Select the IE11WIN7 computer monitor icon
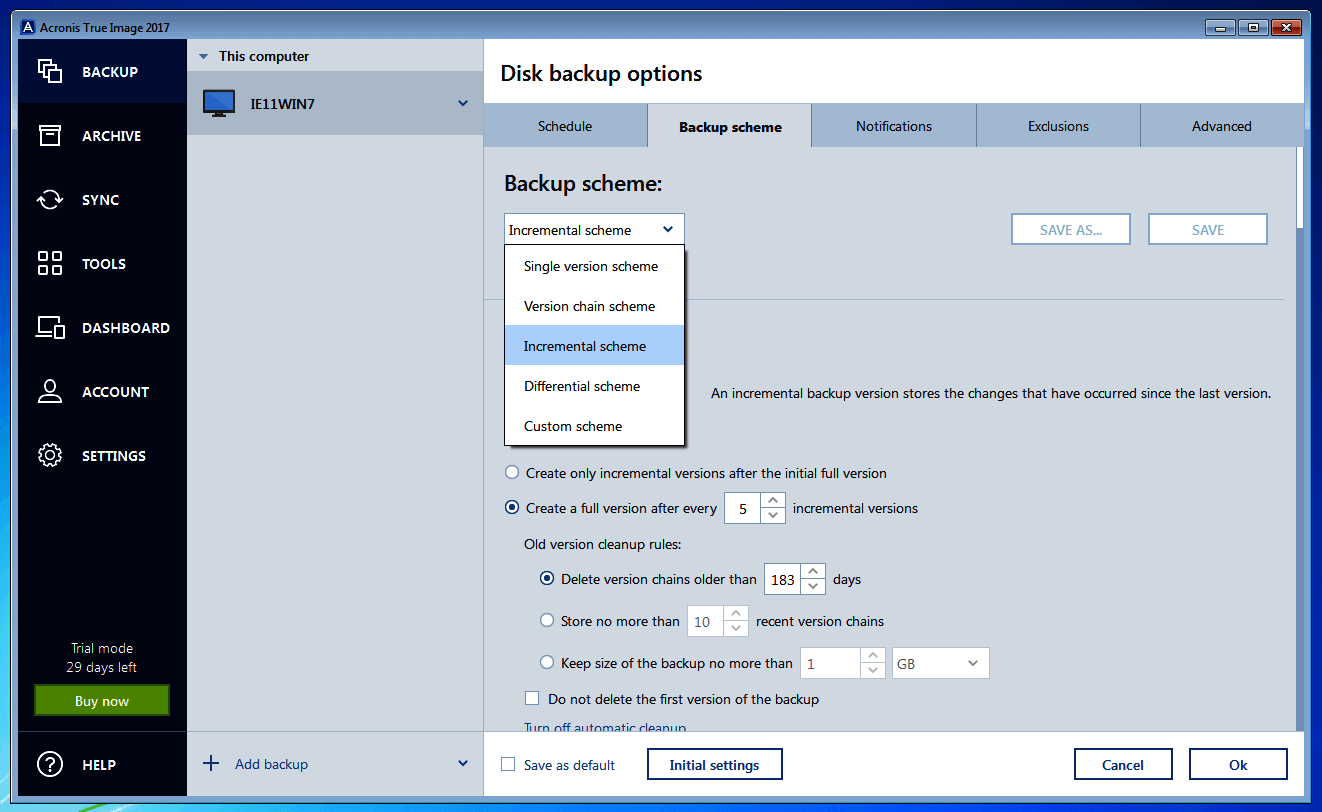Viewport: 1322px width, 812px height. click(220, 102)
